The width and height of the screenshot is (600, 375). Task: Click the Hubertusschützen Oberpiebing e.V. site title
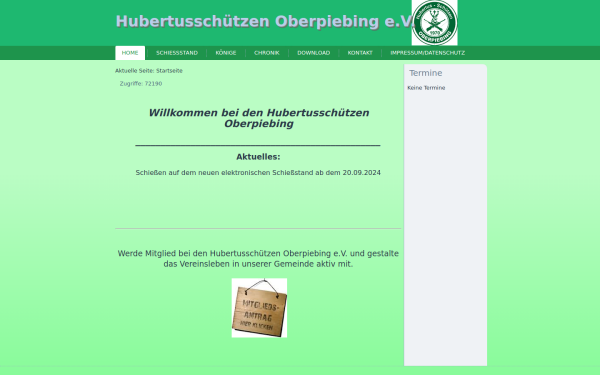coord(265,21)
